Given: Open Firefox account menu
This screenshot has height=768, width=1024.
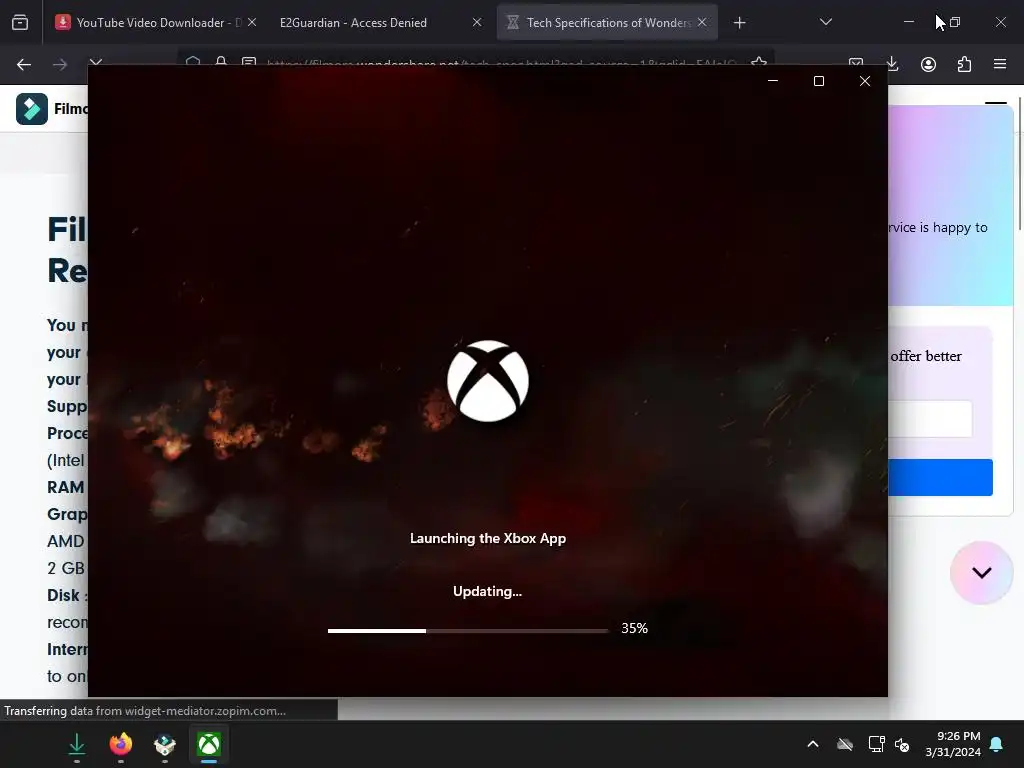Looking at the screenshot, I should (928, 64).
